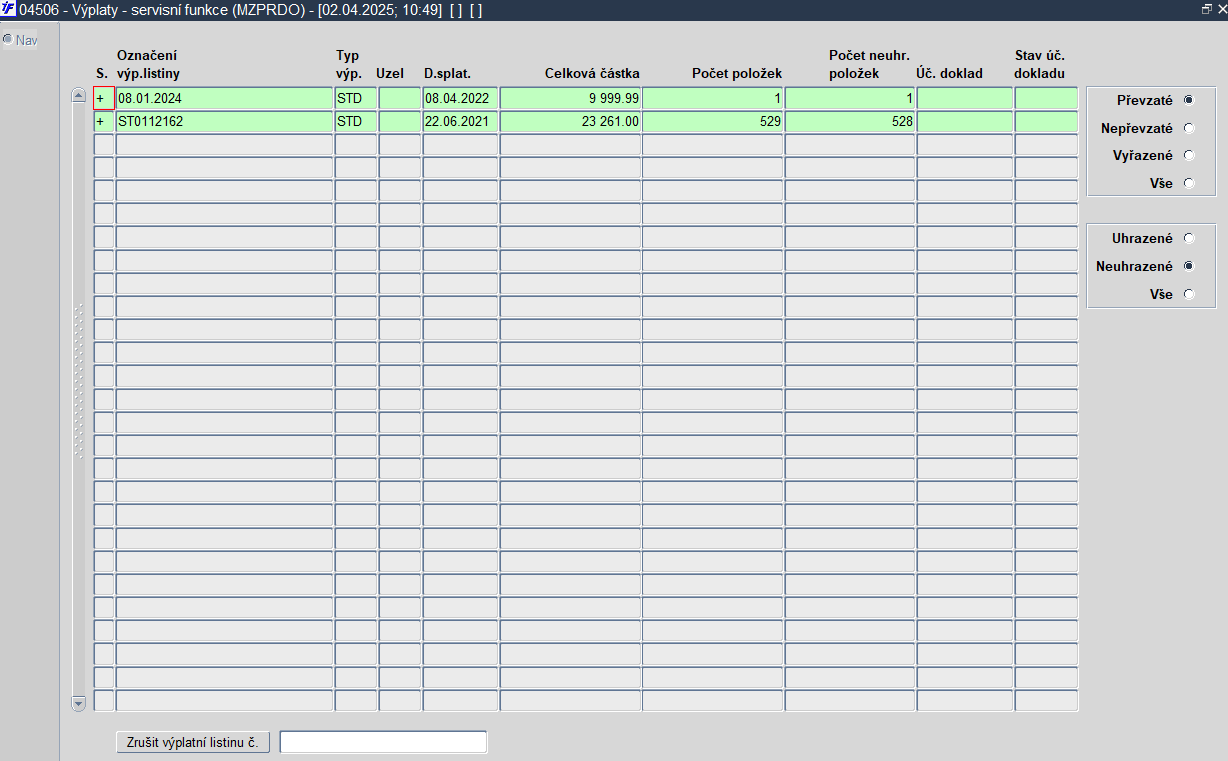
Task: Select the Nepřevzaté radio button
Action: coord(1188,128)
